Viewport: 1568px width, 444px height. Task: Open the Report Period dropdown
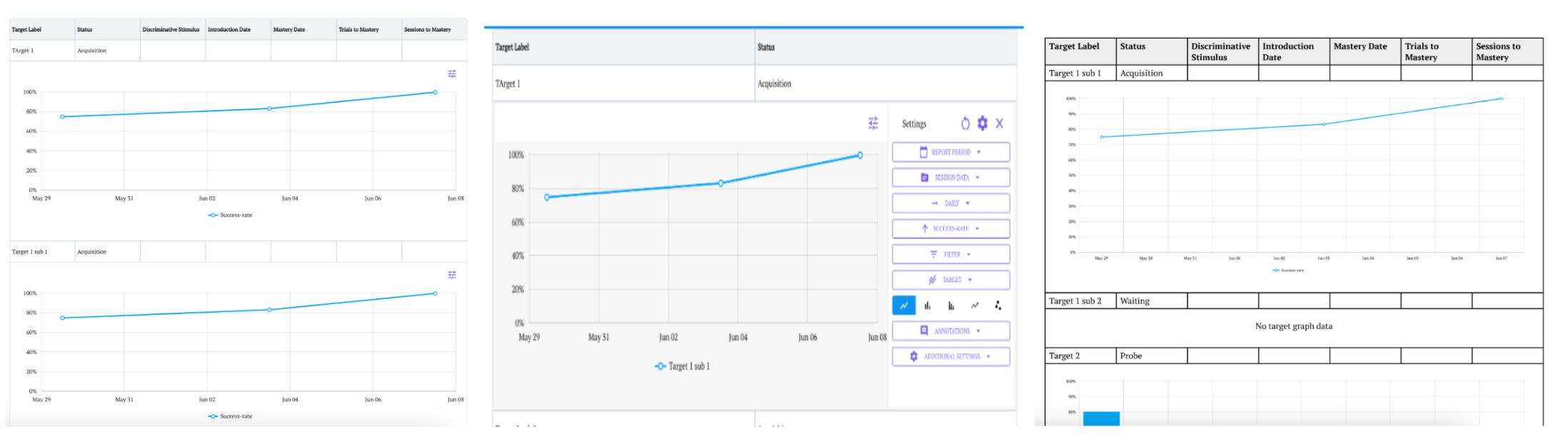[x=951, y=152]
